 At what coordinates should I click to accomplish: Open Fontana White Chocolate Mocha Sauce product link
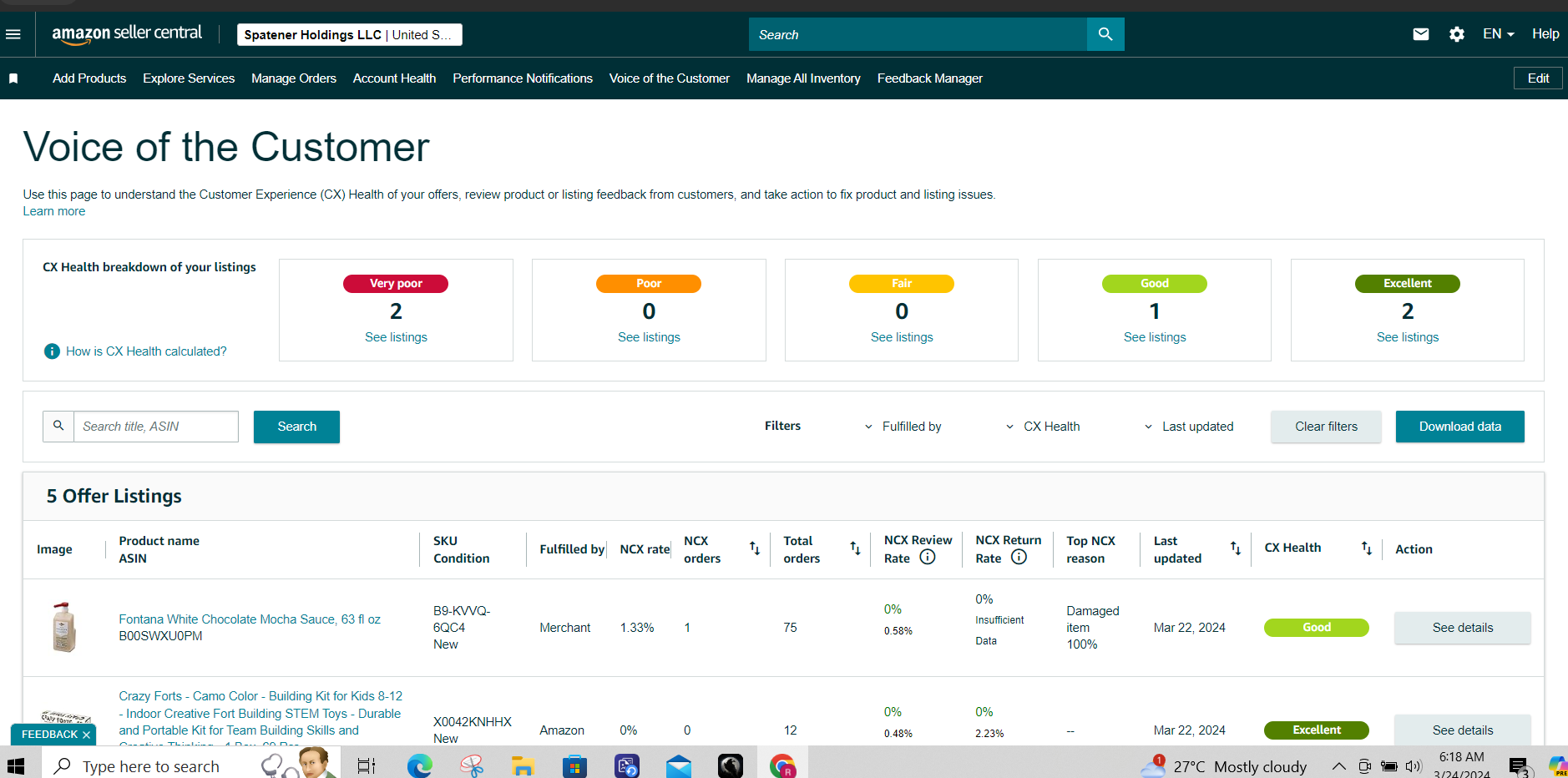[250, 619]
